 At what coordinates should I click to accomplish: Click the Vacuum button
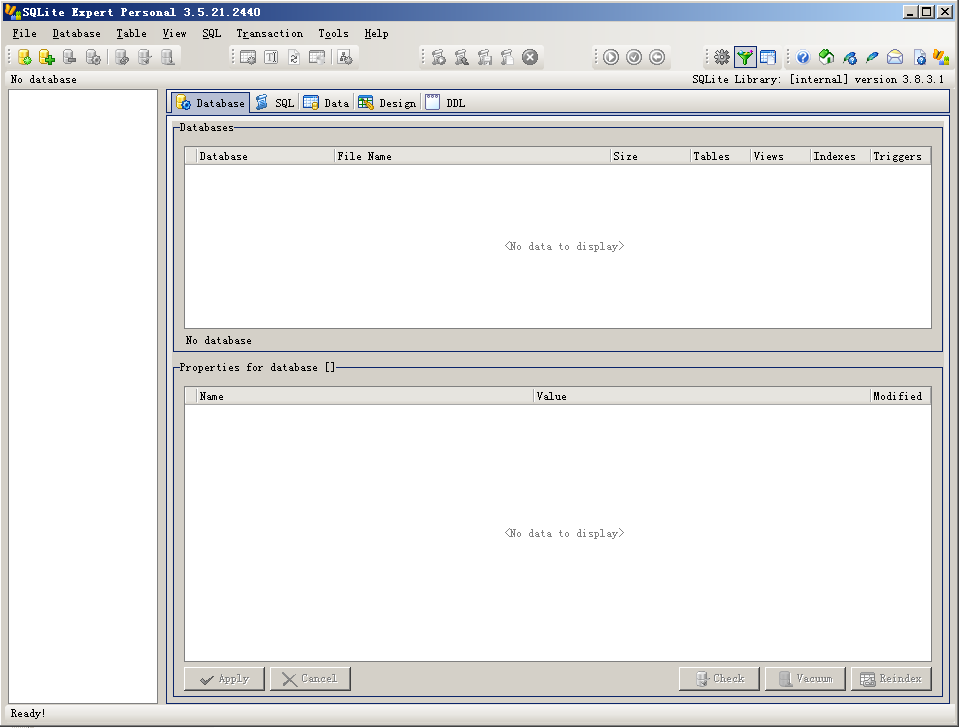[x=805, y=678]
